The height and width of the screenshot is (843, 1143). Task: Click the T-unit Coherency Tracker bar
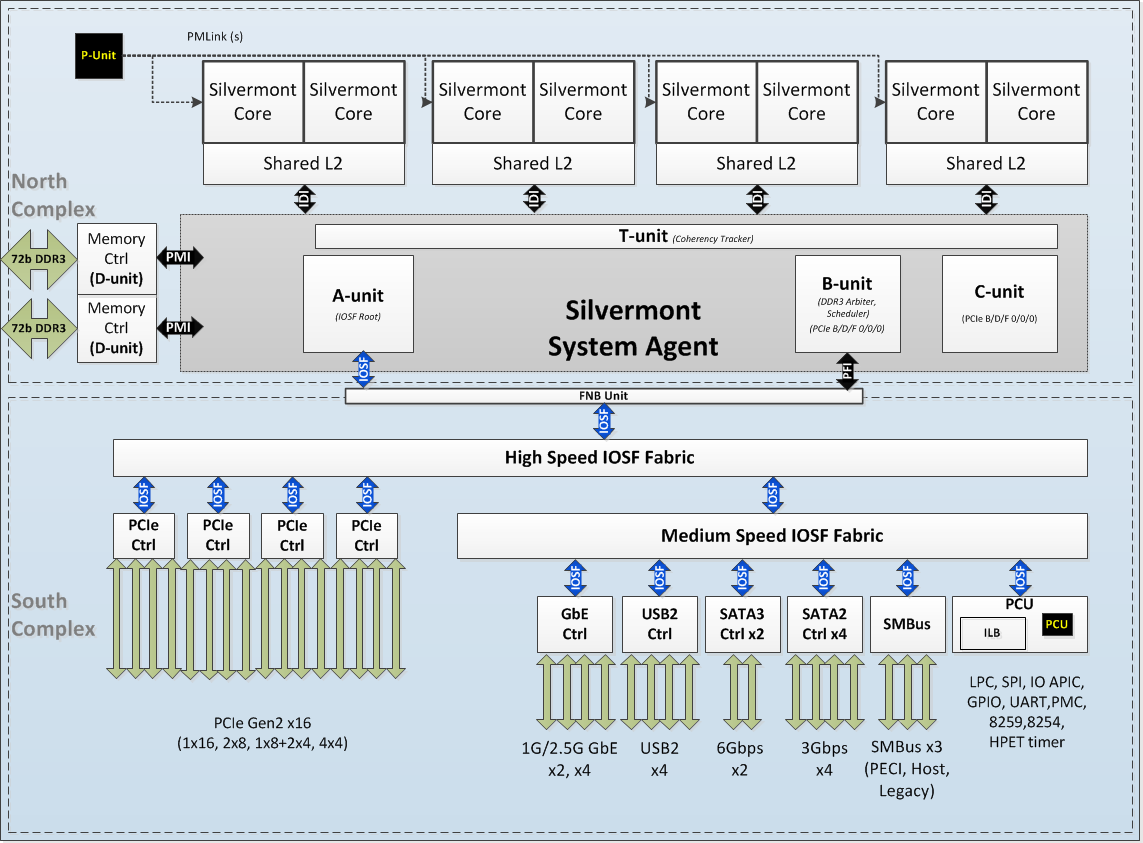tap(686, 236)
